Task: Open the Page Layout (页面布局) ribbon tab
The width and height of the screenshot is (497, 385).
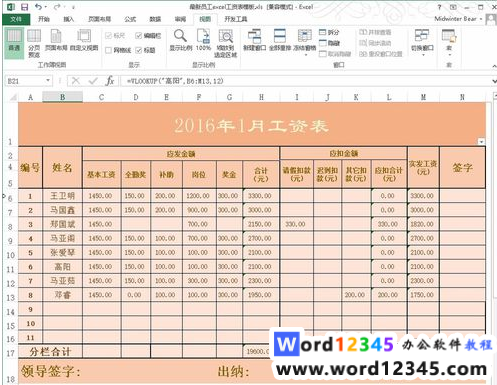Action: click(99, 19)
